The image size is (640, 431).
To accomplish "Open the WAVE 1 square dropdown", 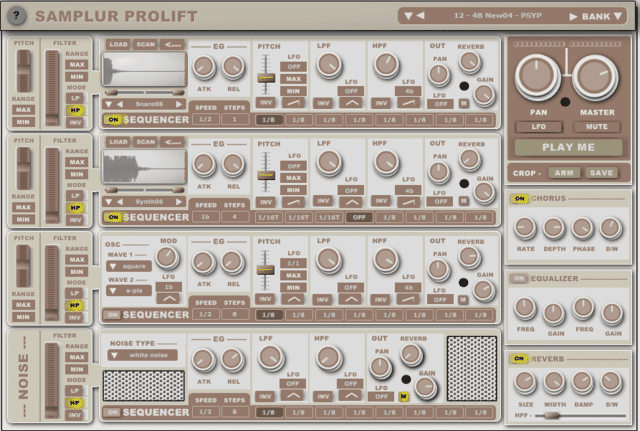I will [129, 266].
